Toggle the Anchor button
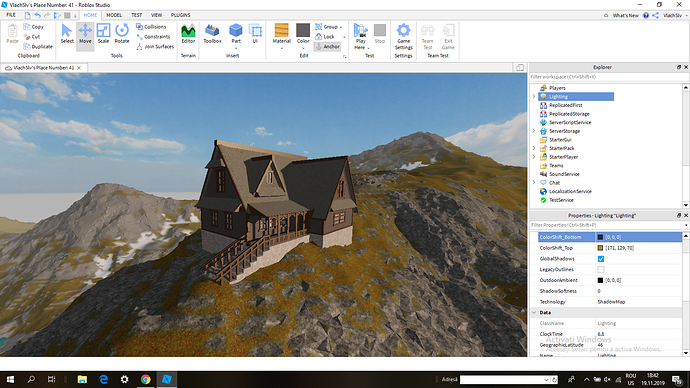 327,46
